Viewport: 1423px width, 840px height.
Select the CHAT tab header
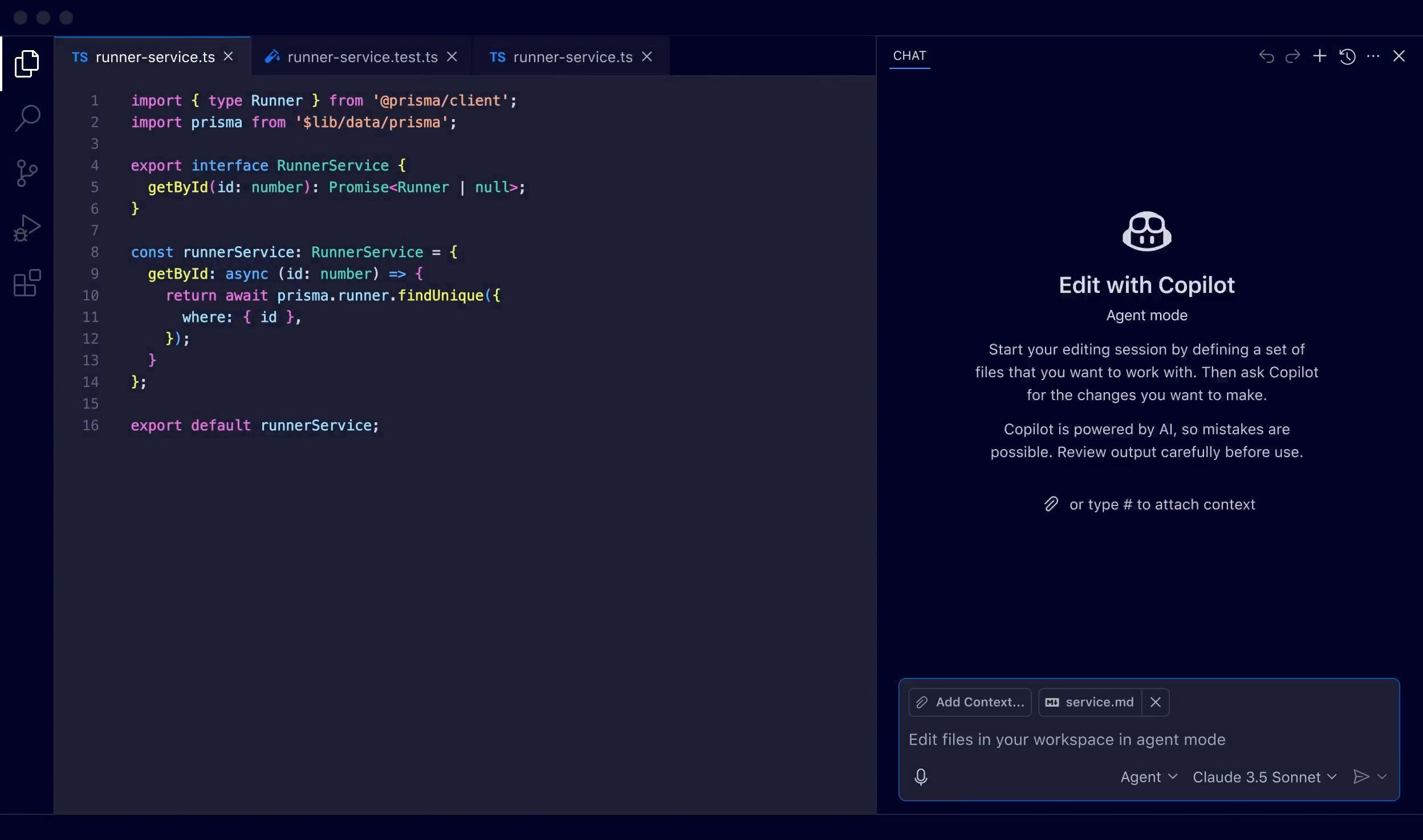909,55
